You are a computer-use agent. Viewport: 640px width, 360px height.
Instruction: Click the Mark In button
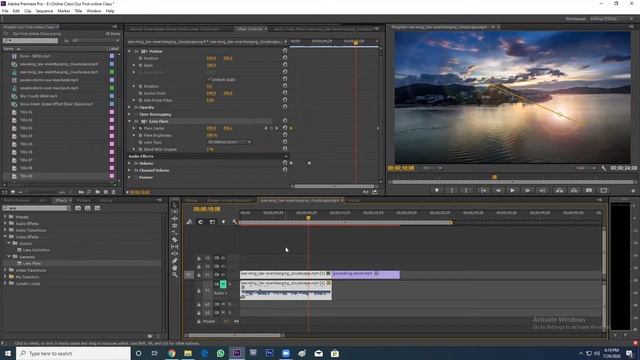pyautogui.click(x=451, y=190)
